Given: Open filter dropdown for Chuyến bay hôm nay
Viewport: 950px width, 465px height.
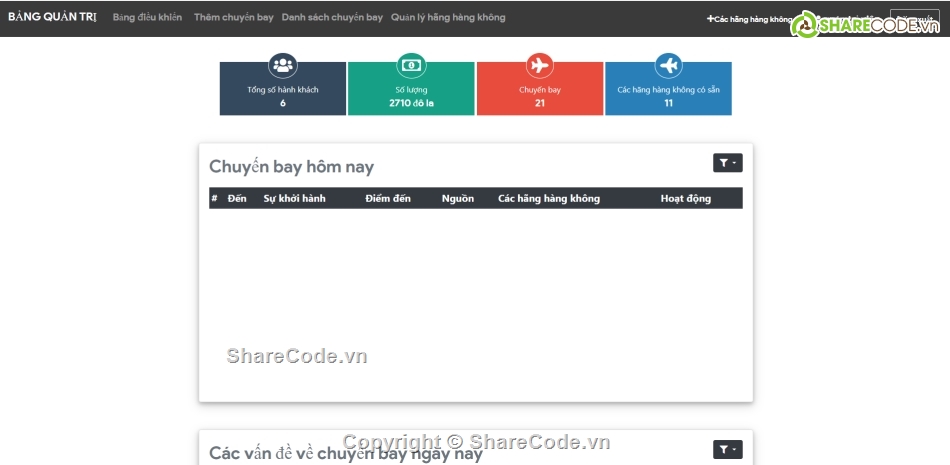Looking at the screenshot, I should (x=728, y=163).
